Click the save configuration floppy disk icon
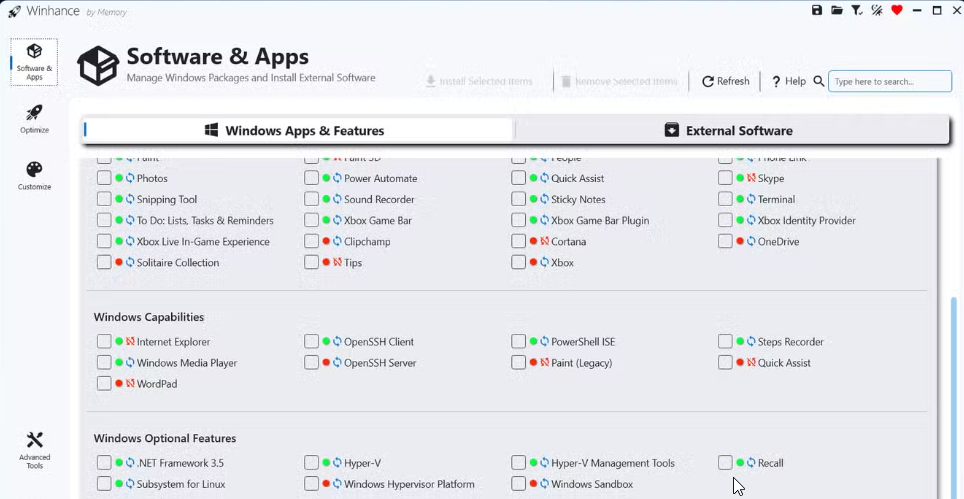The width and height of the screenshot is (964, 499). click(x=817, y=10)
